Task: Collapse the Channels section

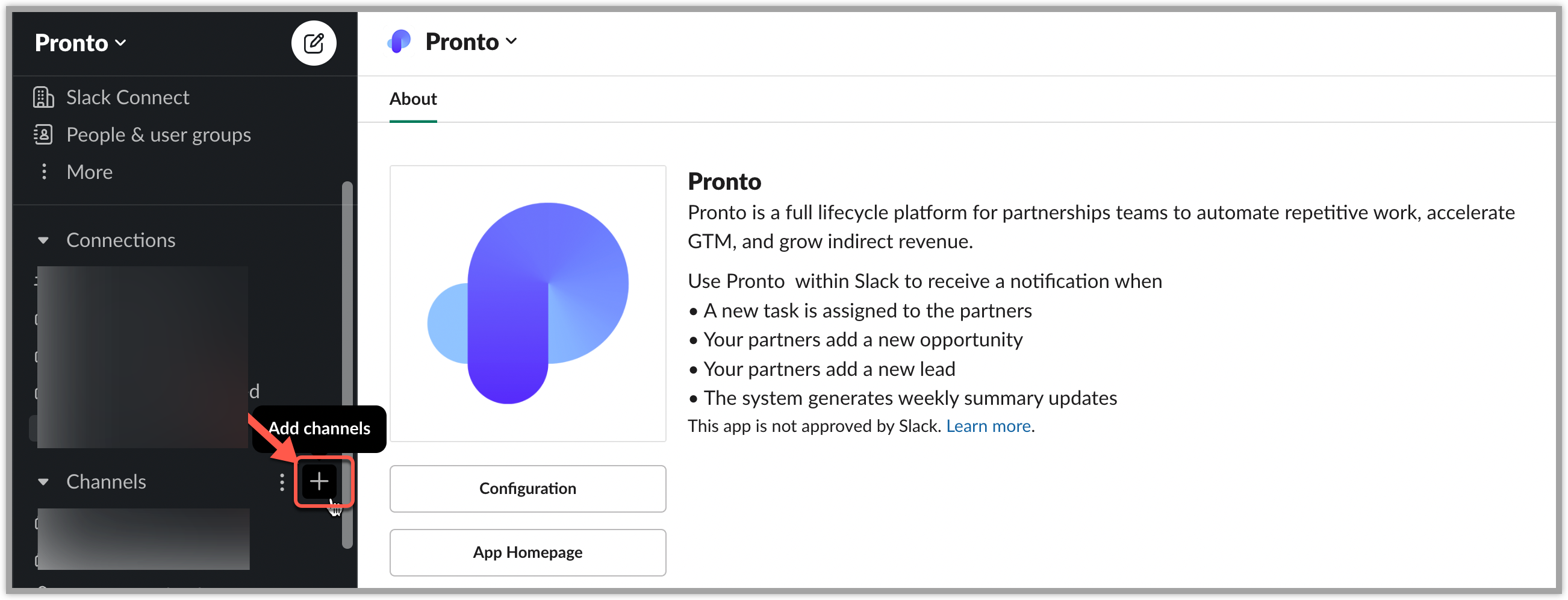Action: click(x=43, y=483)
